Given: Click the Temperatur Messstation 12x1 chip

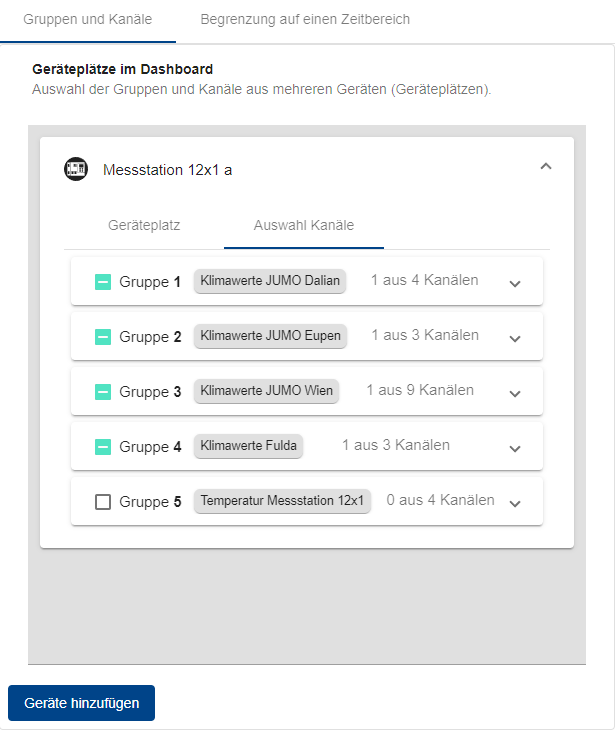Looking at the screenshot, I should click(282, 501).
